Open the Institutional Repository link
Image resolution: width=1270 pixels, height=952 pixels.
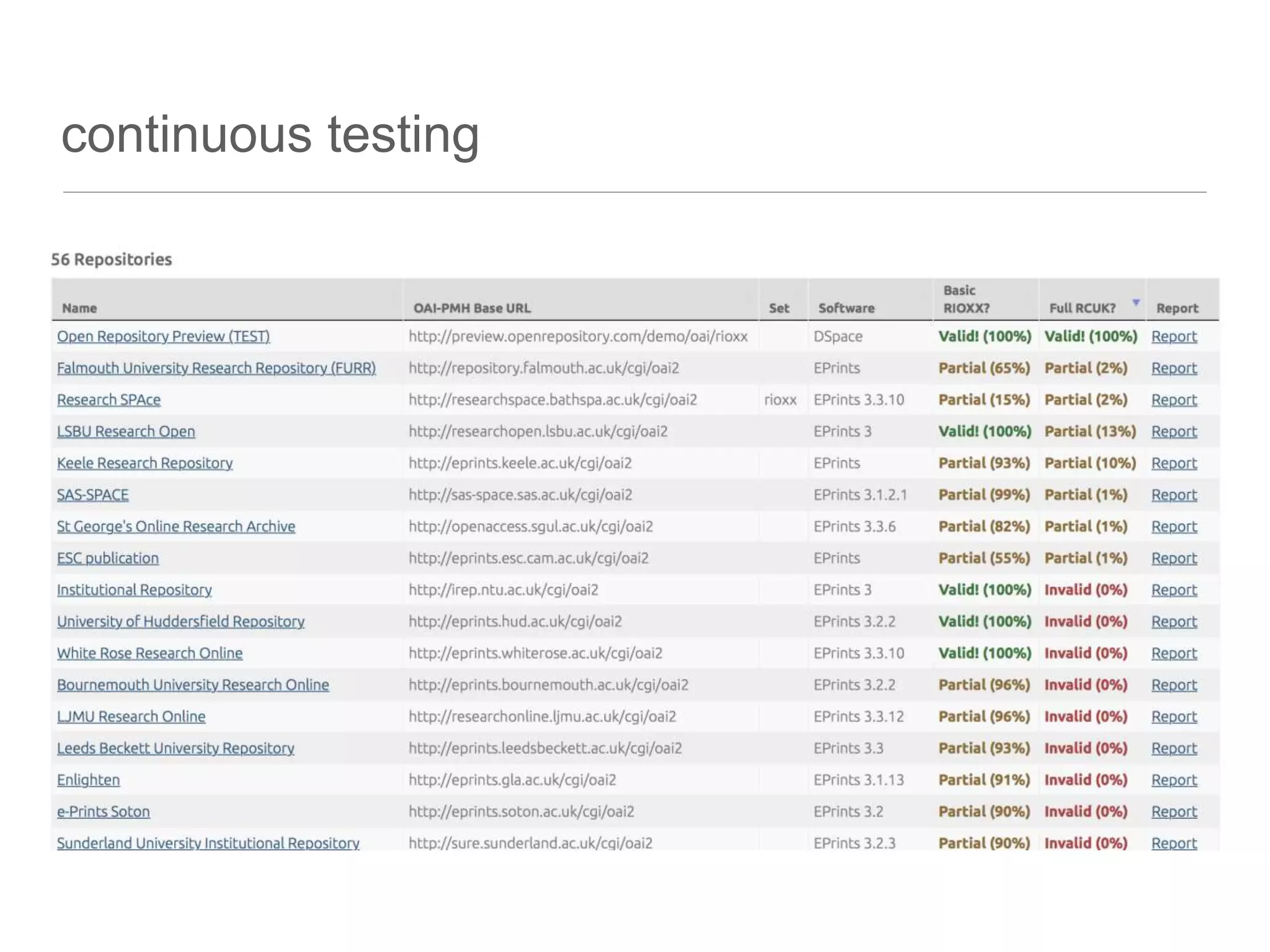(135, 589)
